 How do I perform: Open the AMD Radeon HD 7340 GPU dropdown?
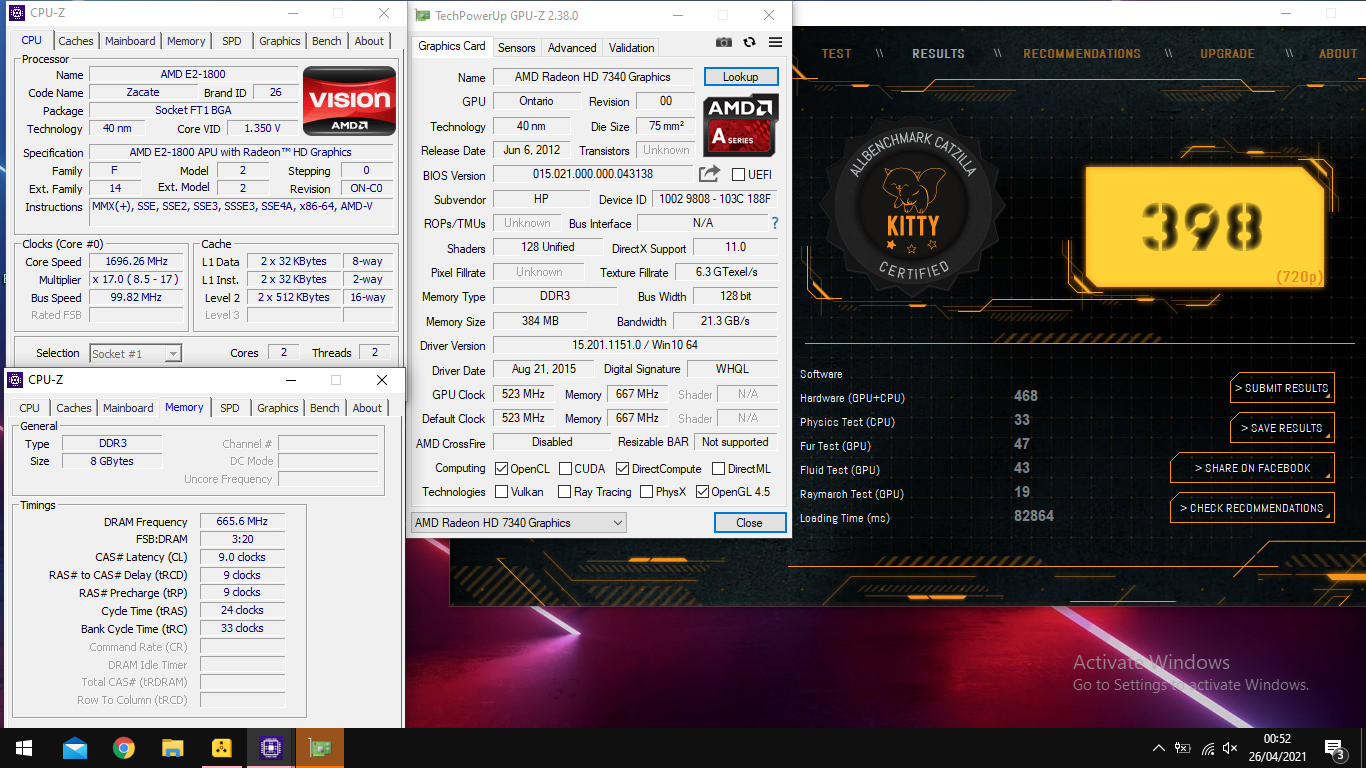pyautogui.click(x=518, y=522)
